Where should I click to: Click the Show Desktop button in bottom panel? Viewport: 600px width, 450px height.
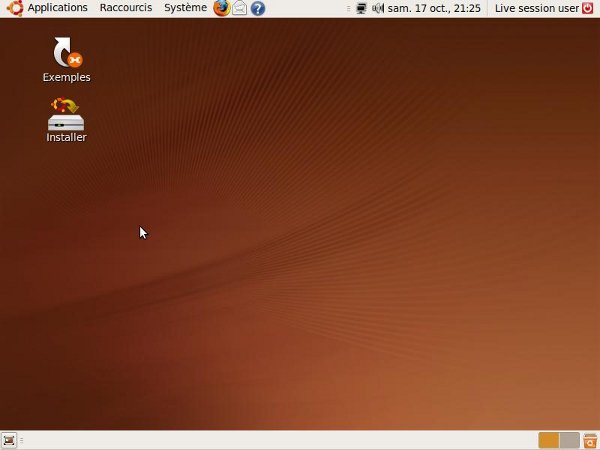coord(9,440)
